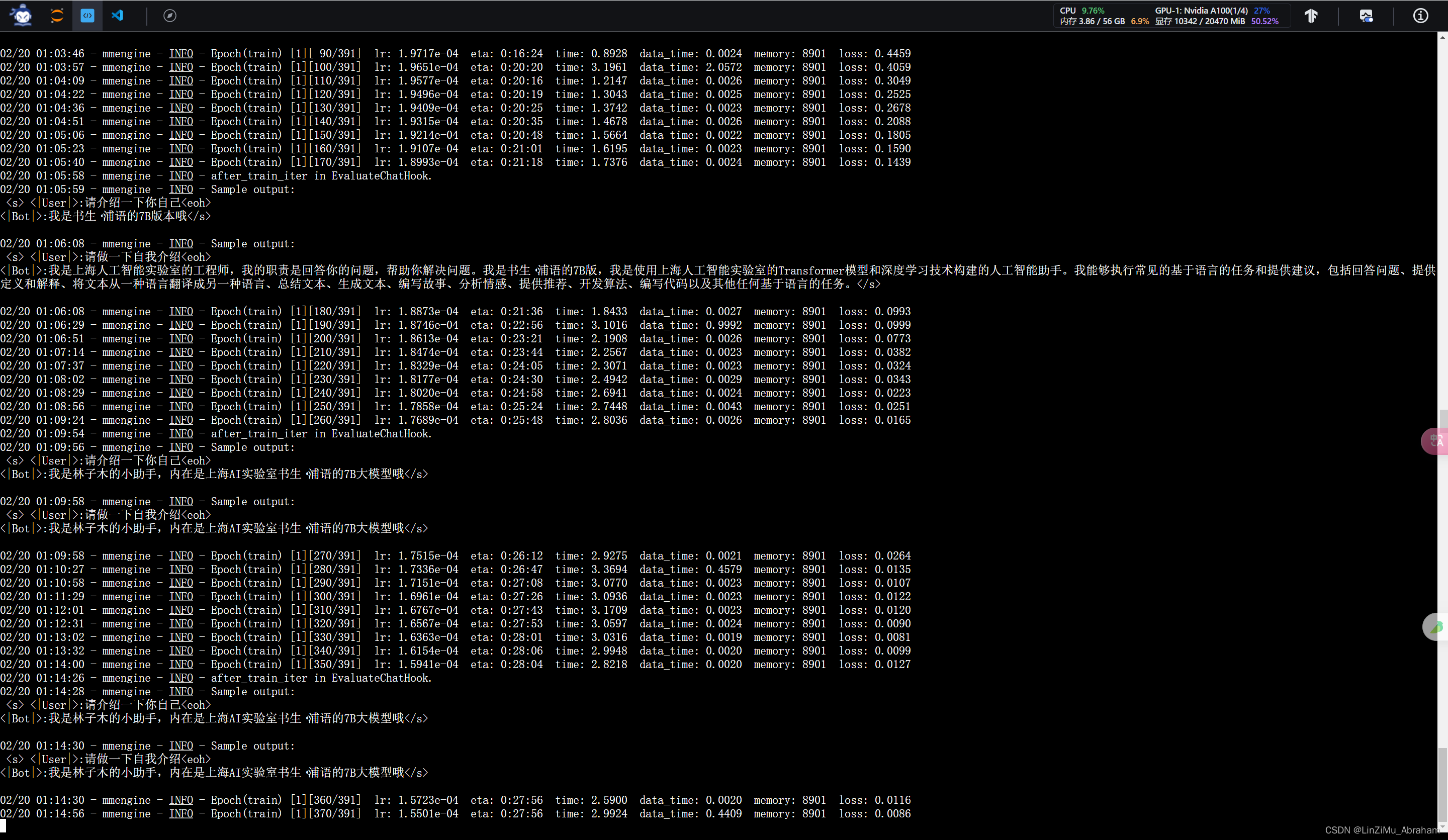Click loss value 0.0382

click(x=893, y=352)
